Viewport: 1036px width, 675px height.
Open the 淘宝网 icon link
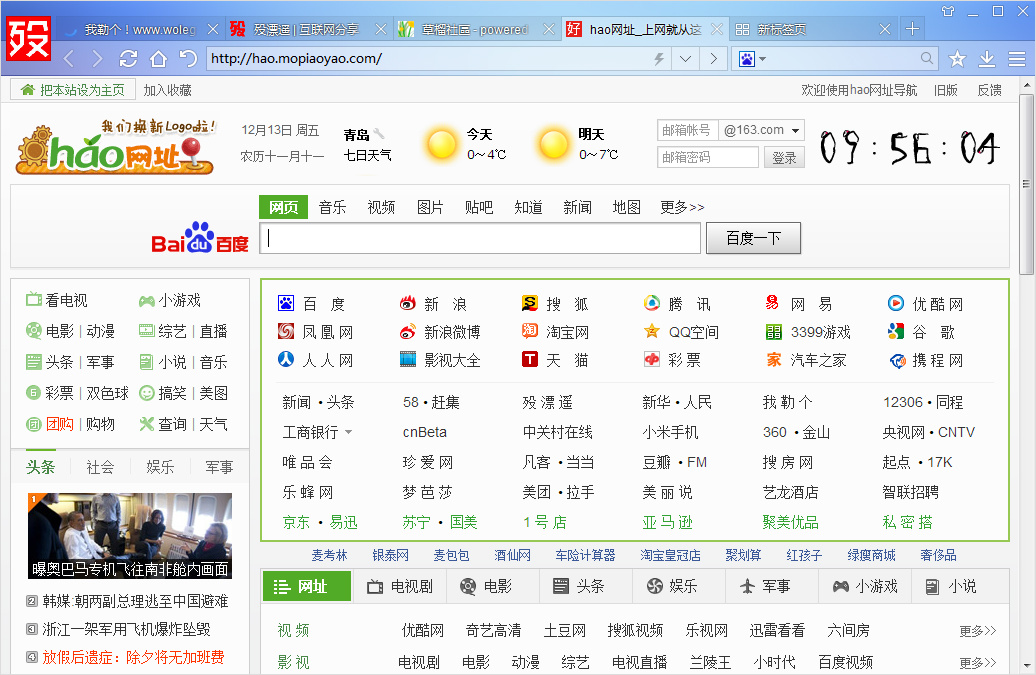pyautogui.click(x=529, y=331)
